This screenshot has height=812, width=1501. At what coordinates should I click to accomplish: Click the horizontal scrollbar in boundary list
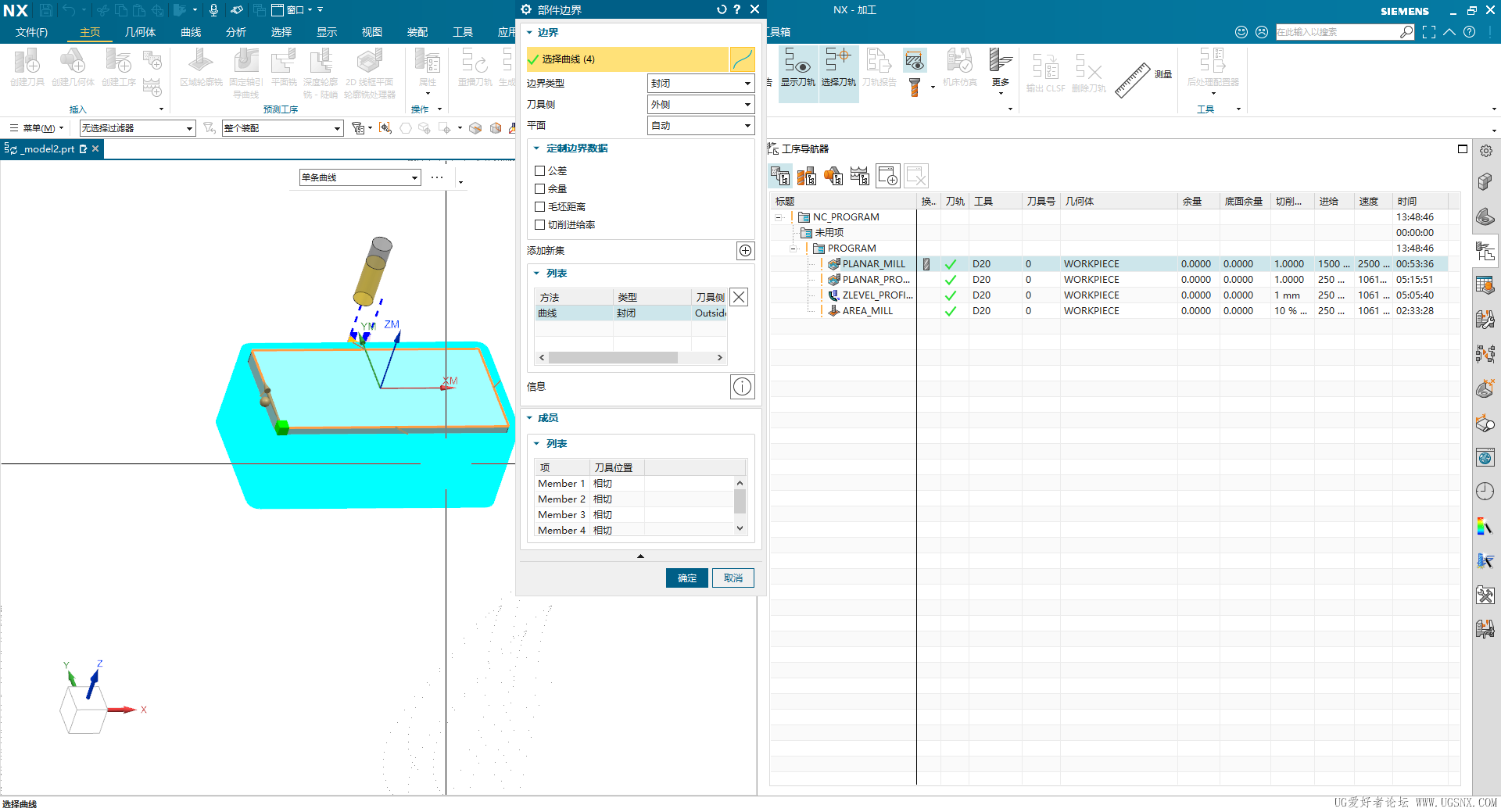coord(613,357)
